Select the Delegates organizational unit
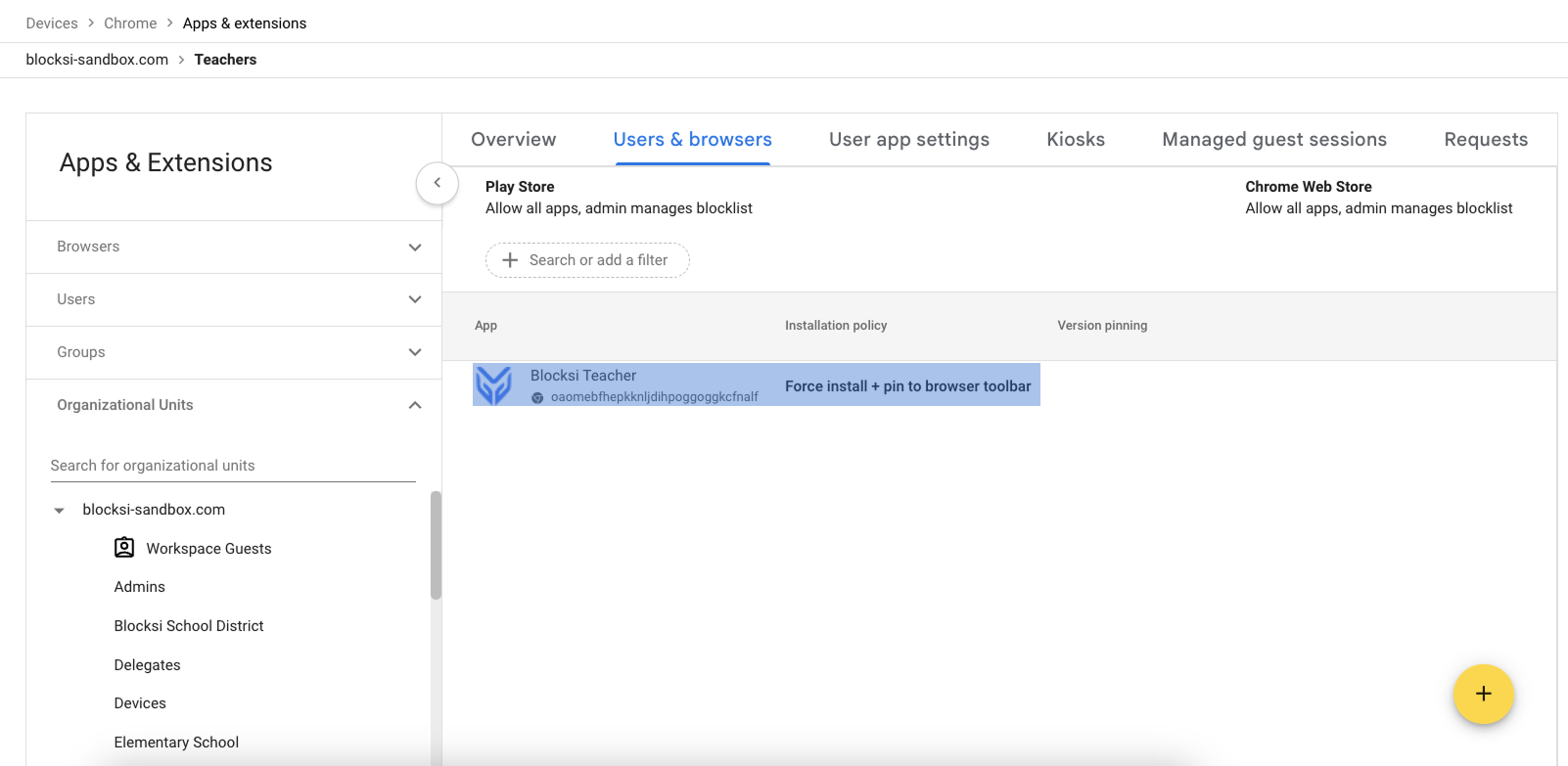 coord(147,665)
